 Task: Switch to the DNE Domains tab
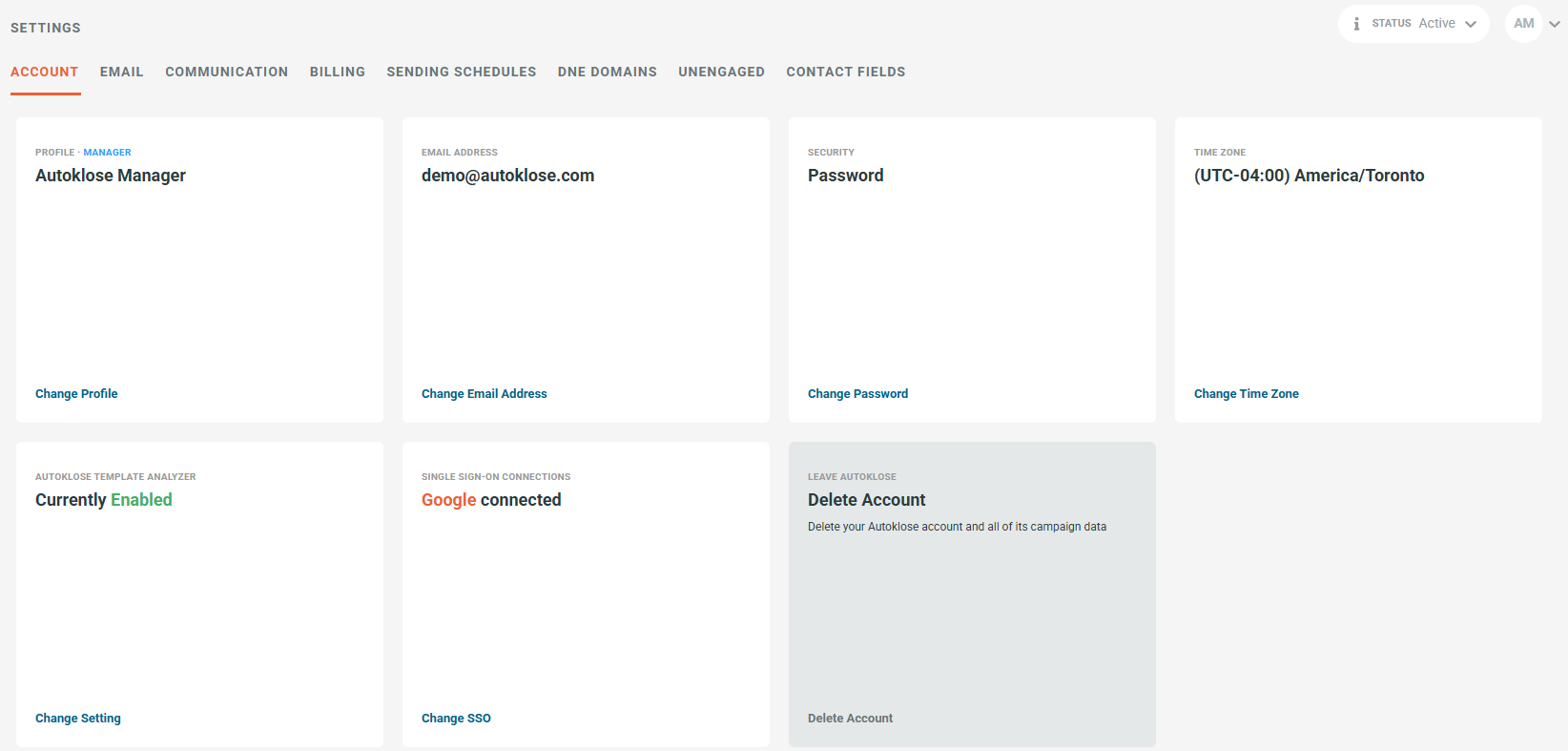click(x=608, y=72)
